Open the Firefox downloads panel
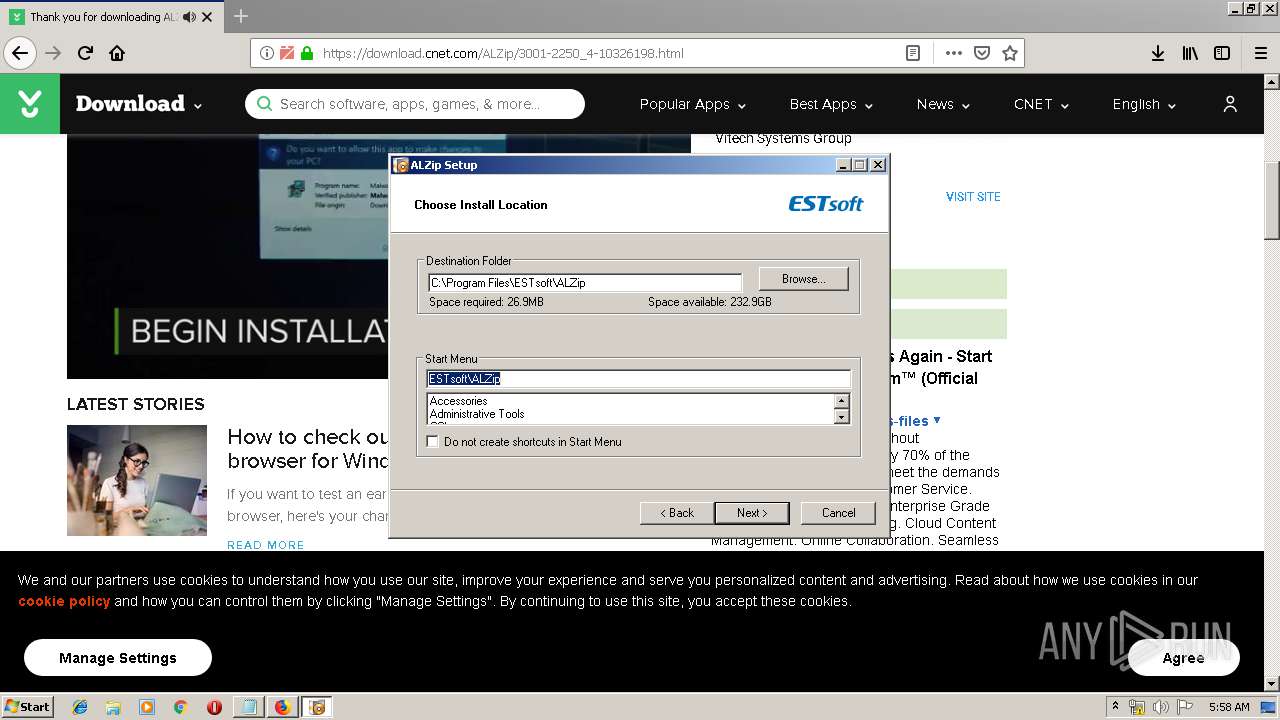Screen dimensions: 1280x720 click(1157, 53)
